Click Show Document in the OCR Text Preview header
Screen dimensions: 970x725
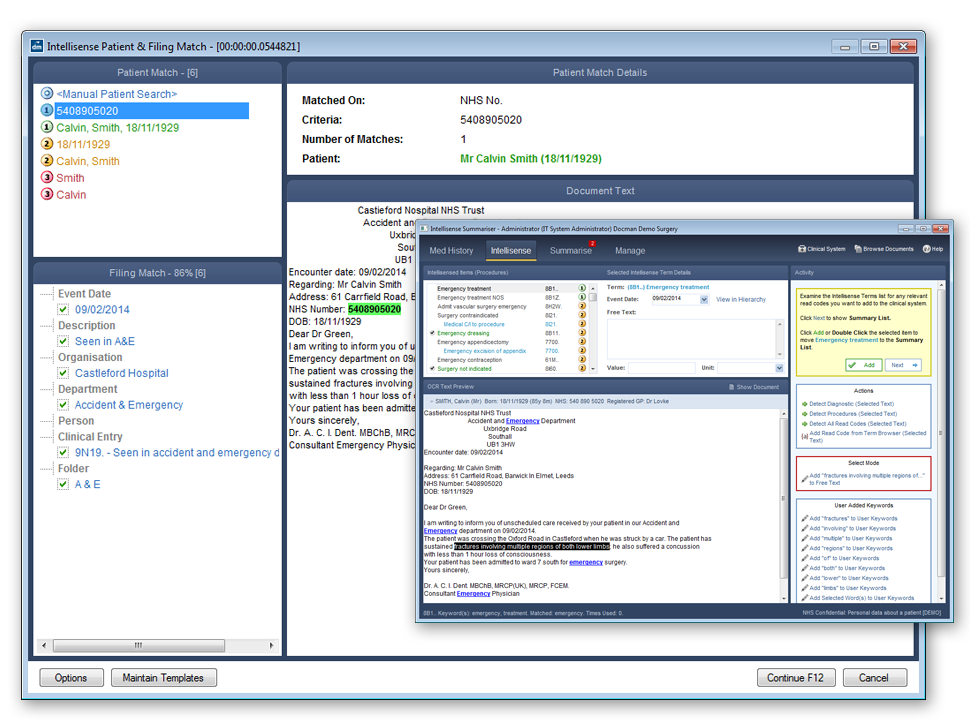[x=753, y=387]
